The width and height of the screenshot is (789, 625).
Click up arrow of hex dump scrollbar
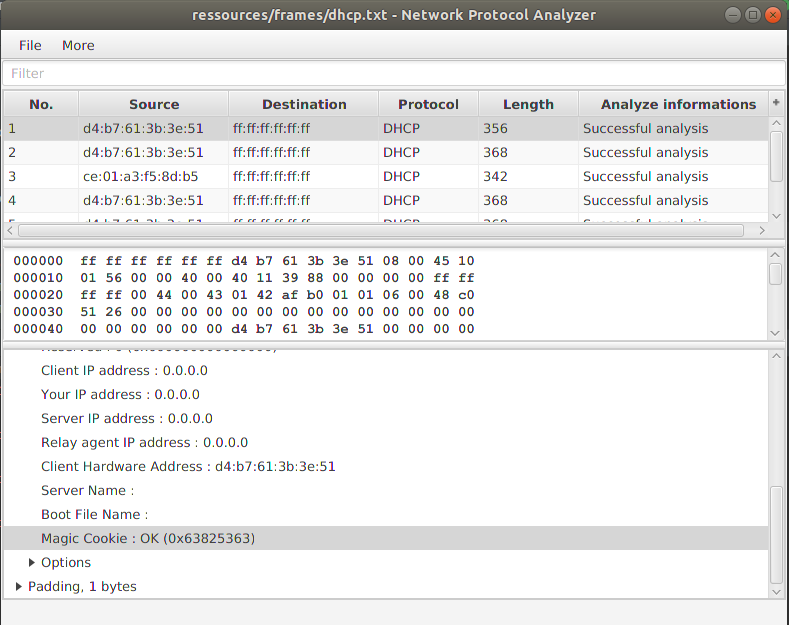(775, 255)
